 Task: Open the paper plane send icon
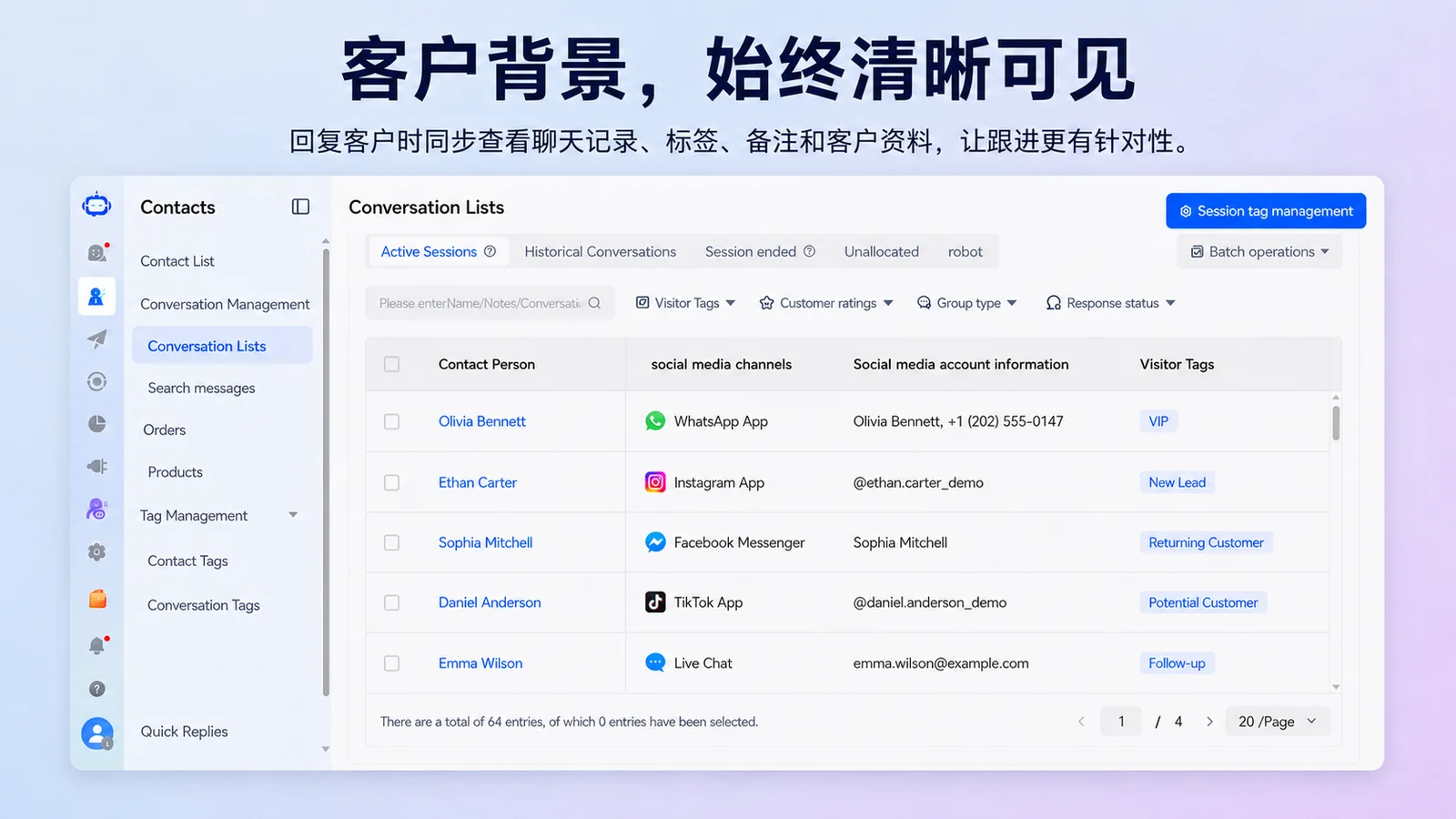[97, 339]
